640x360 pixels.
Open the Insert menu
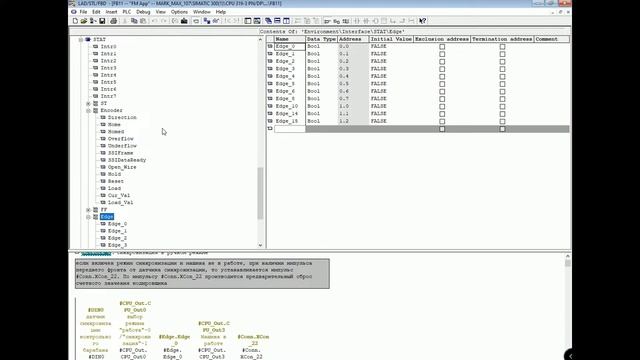coord(111,12)
